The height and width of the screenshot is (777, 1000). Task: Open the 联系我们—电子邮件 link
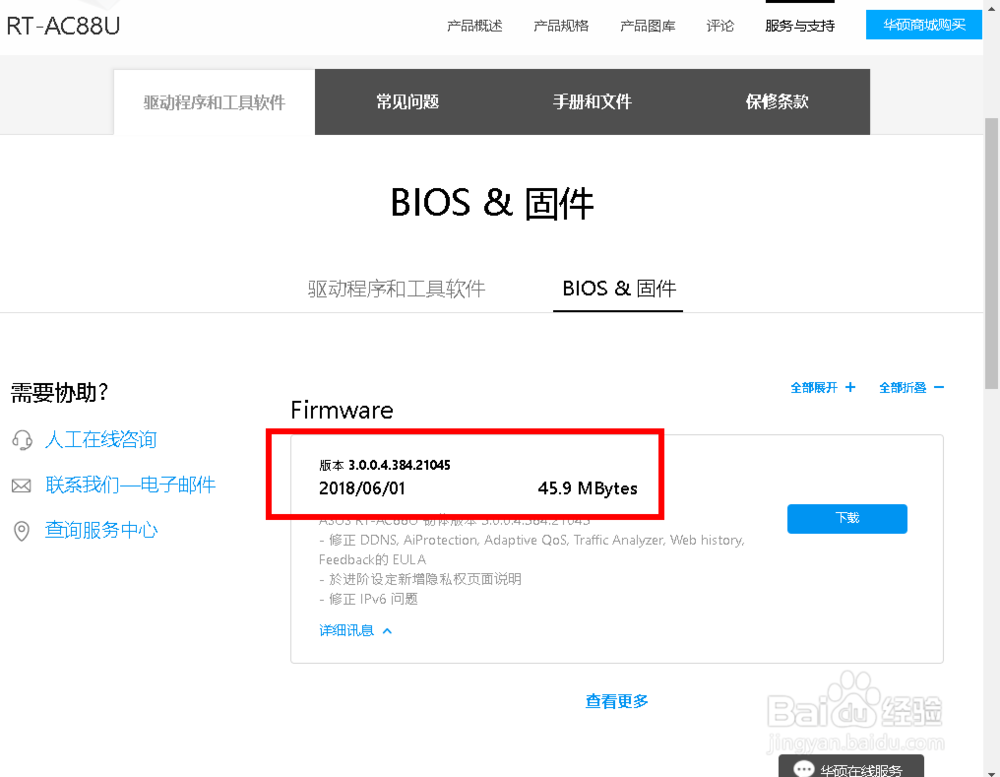[130, 485]
